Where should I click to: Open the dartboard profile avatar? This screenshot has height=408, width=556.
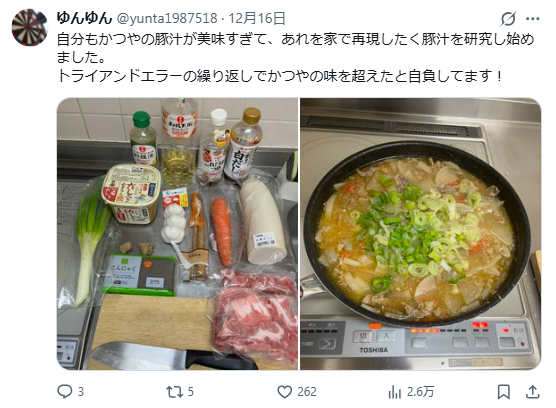(29, 28)
